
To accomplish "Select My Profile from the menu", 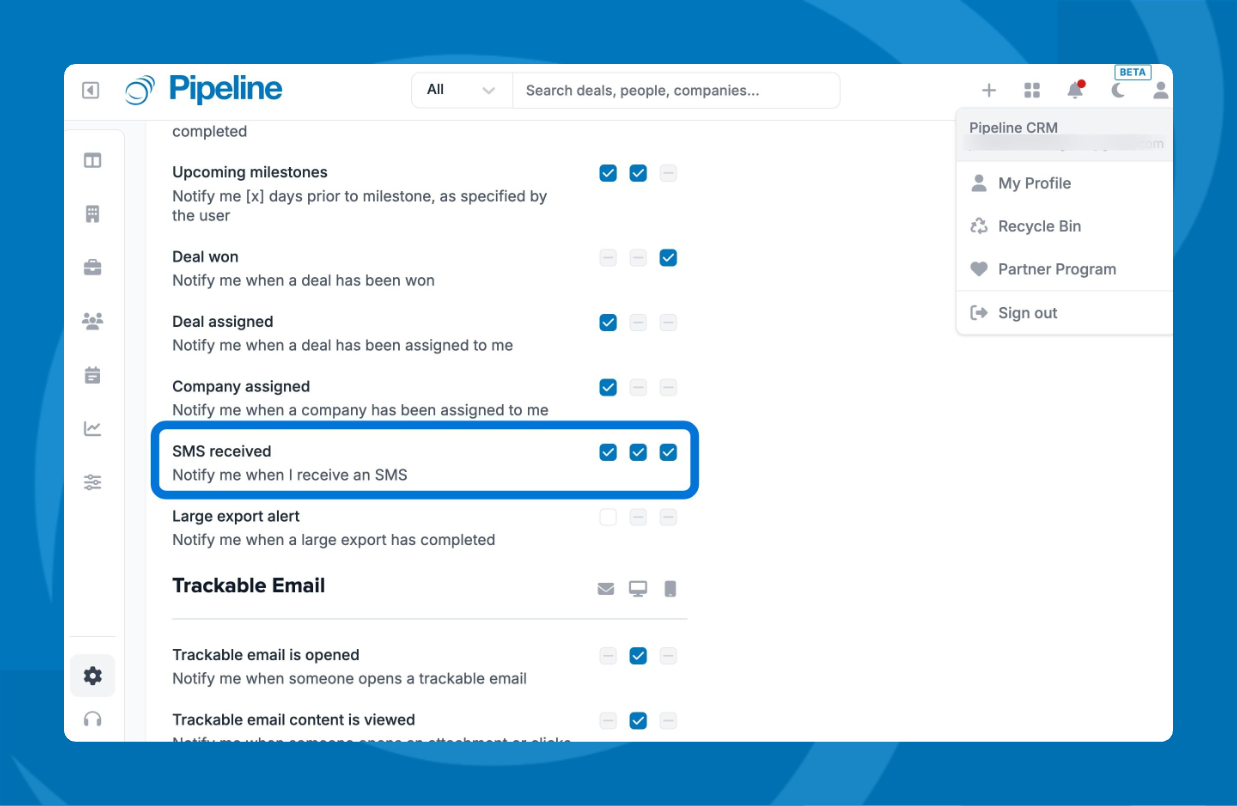I will [x=1034, y=183].
